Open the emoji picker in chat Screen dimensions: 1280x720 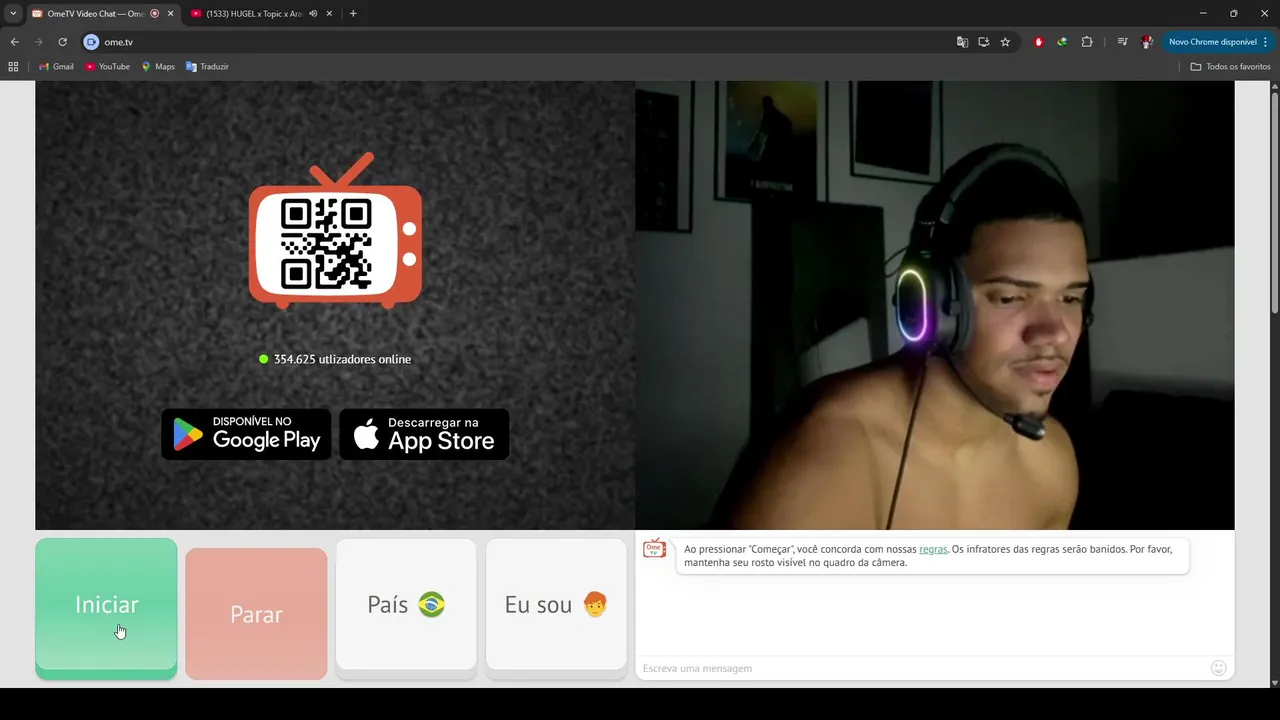(x=1218, y=668)
